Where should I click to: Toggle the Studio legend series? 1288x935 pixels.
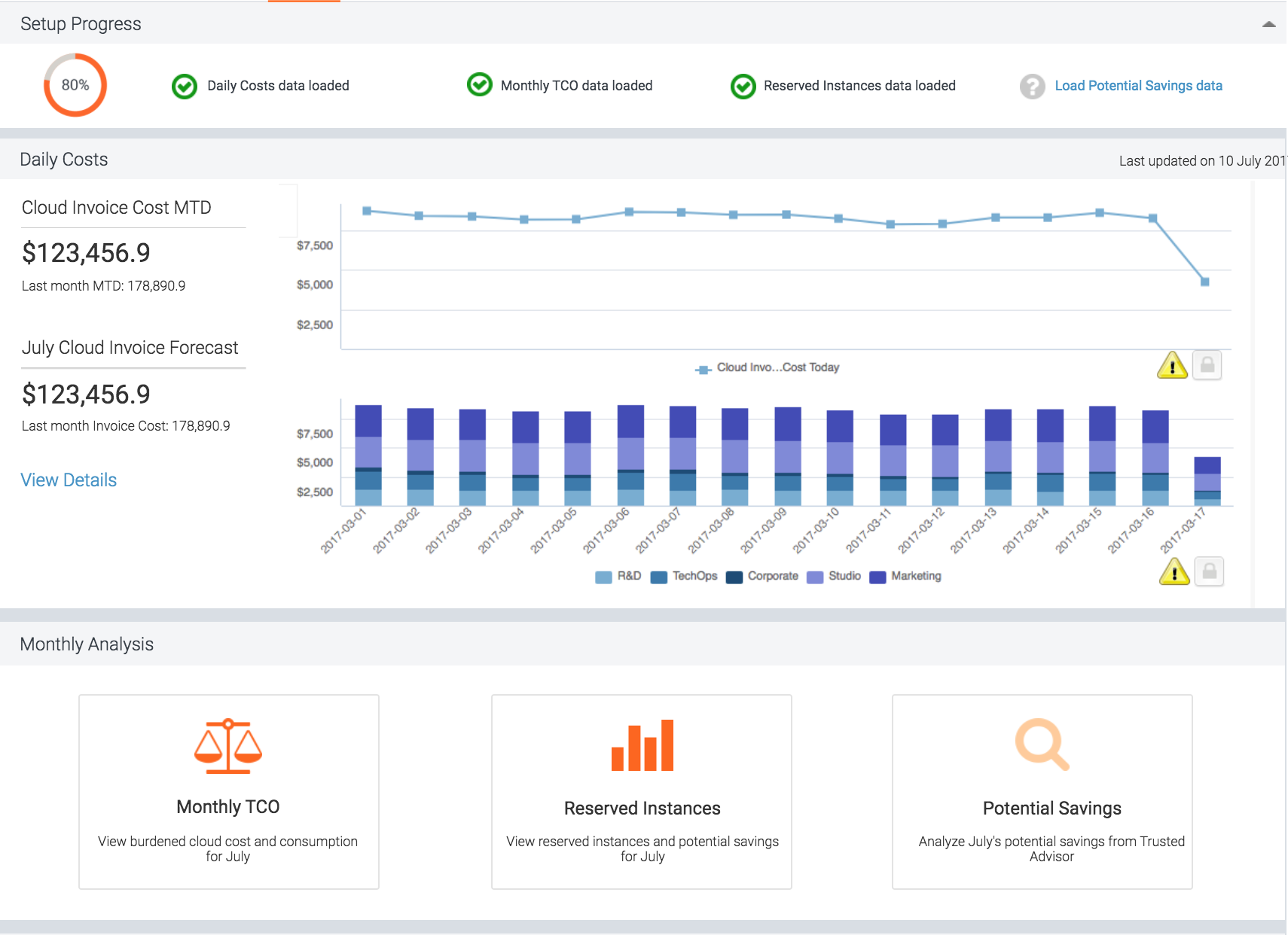pos(834,577)
